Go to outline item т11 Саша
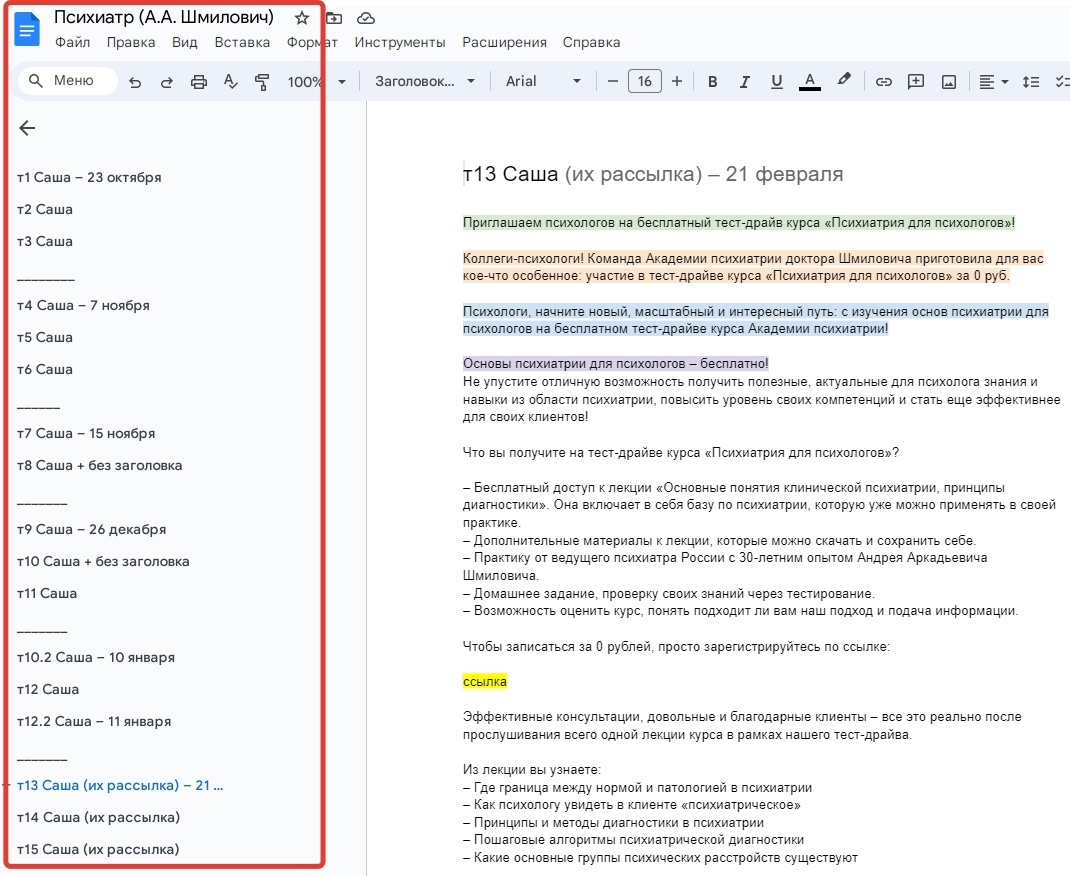This screenshot has width=1070, height=876. pyautogui.click(x=47, y=594)
